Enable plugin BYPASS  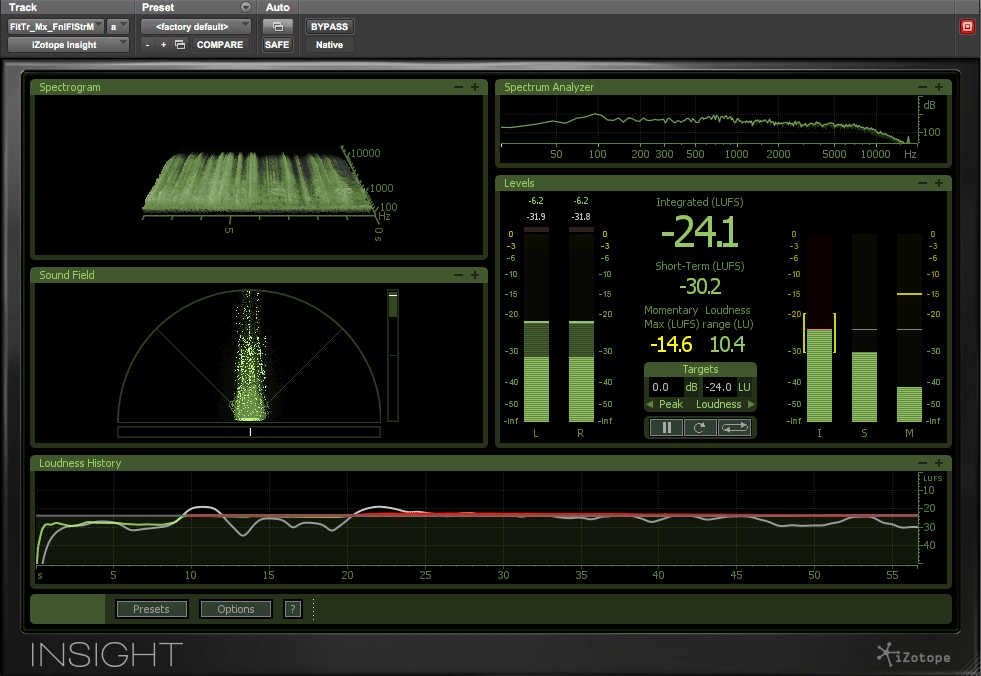click(x=329, y=26)
